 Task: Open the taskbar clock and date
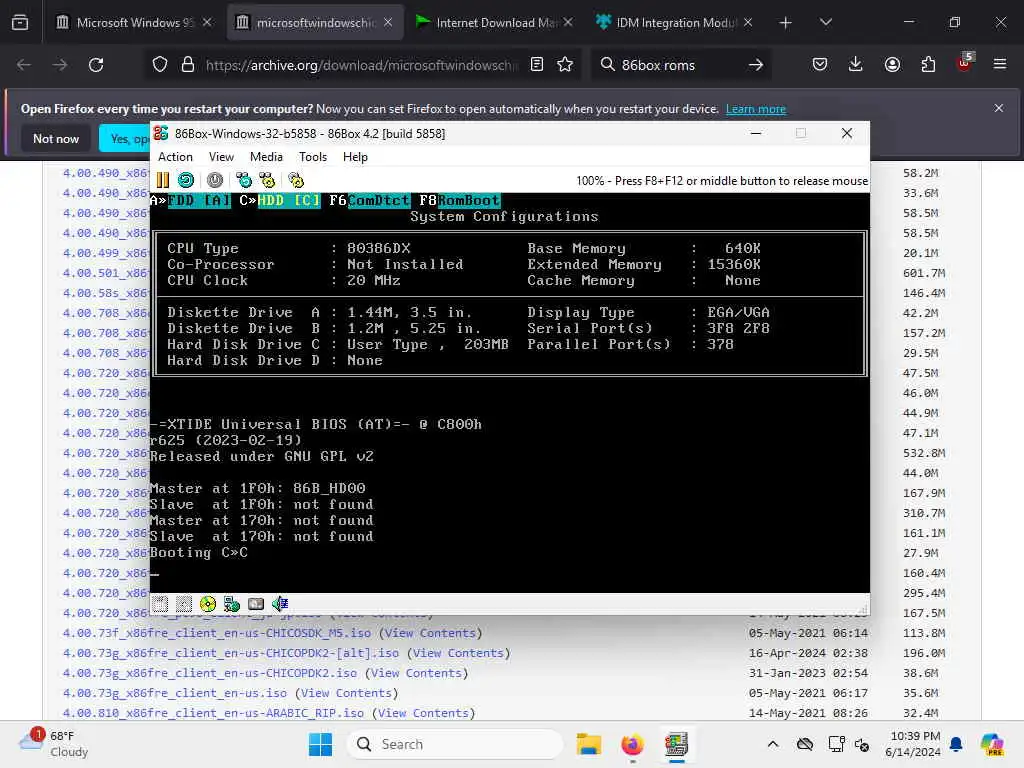(x=912, y=744)
